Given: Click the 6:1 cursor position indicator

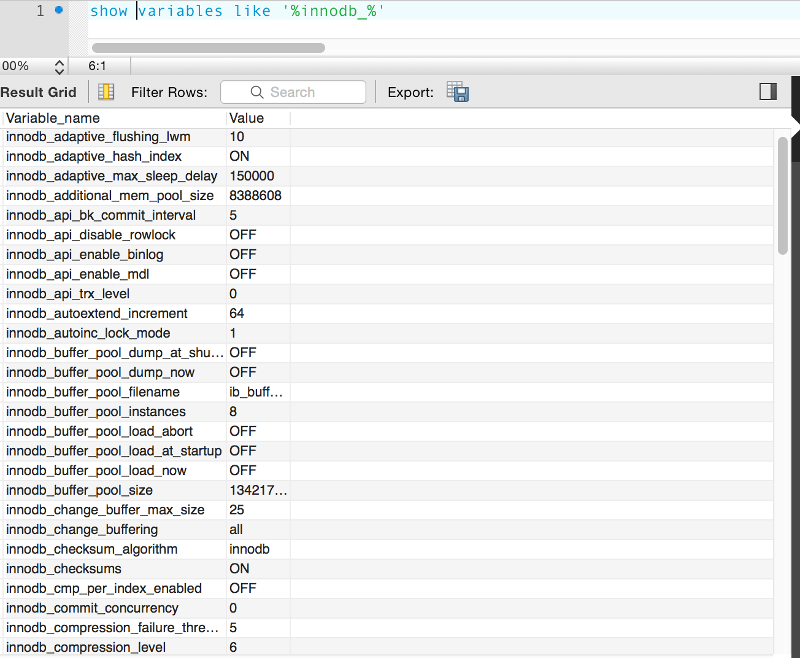Looking at the screenshot, I should [96, 66].
